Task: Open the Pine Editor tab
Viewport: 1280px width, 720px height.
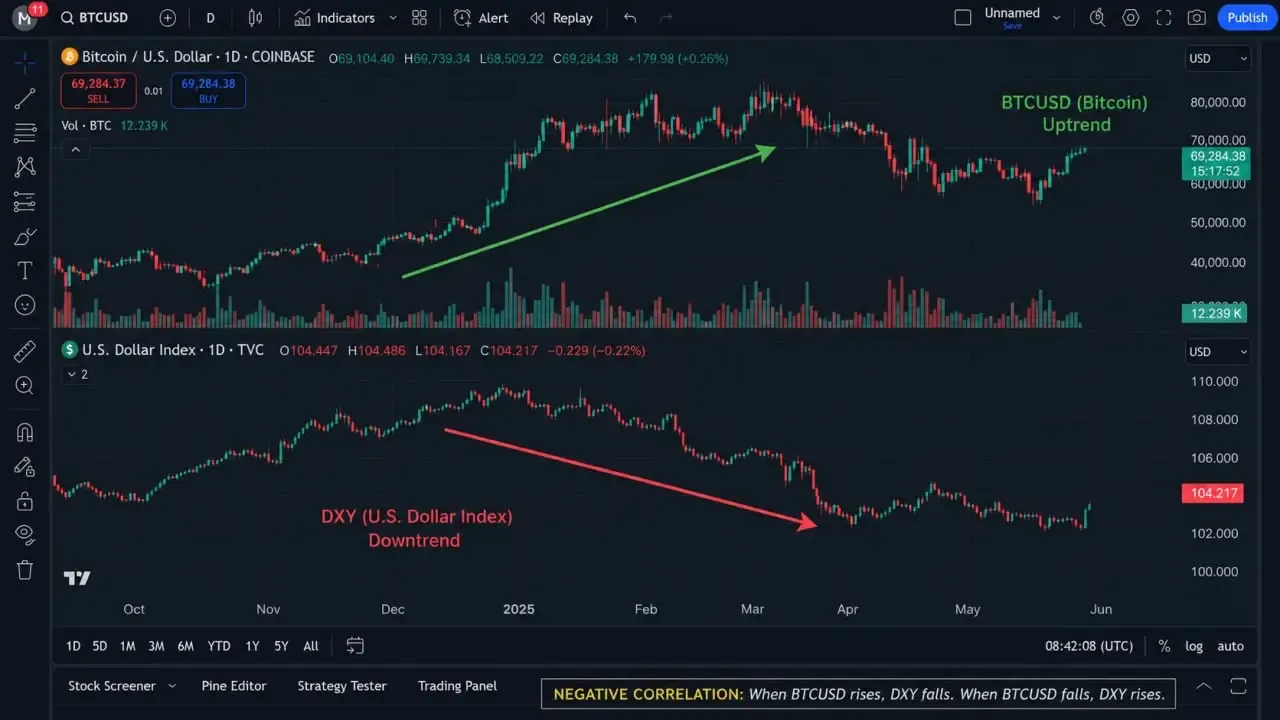Action: (x=234, y=686)
